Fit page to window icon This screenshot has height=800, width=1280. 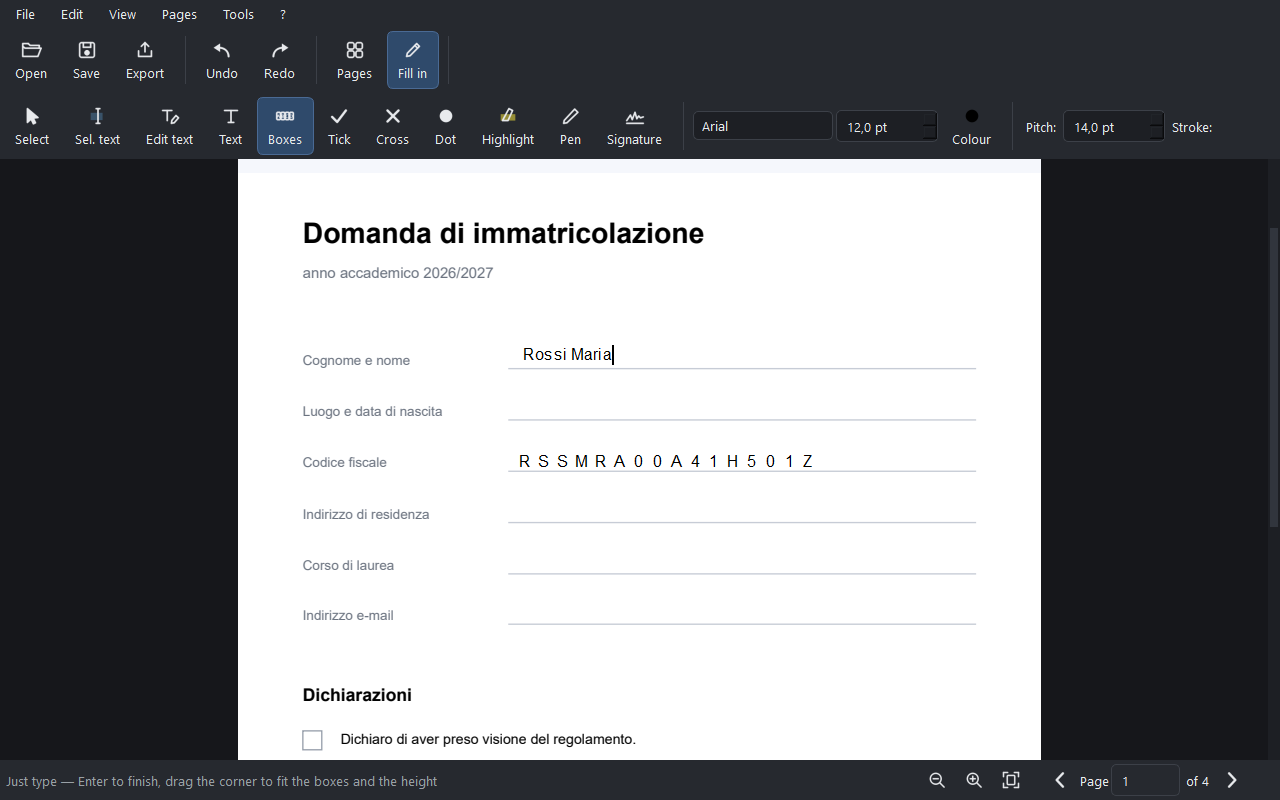click(x=1011, y=780)
